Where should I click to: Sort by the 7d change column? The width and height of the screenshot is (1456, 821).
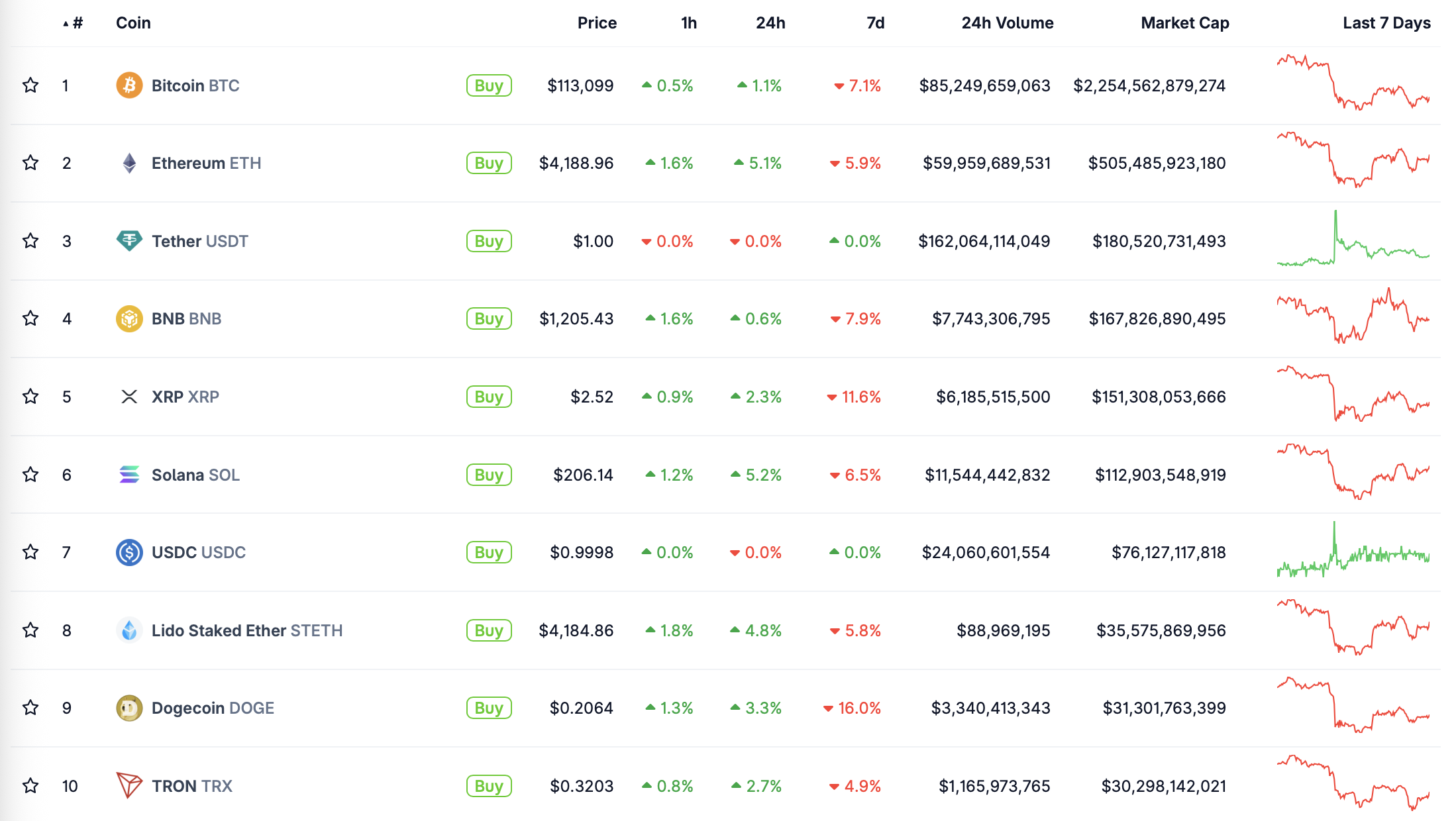(x=875, y=23)
